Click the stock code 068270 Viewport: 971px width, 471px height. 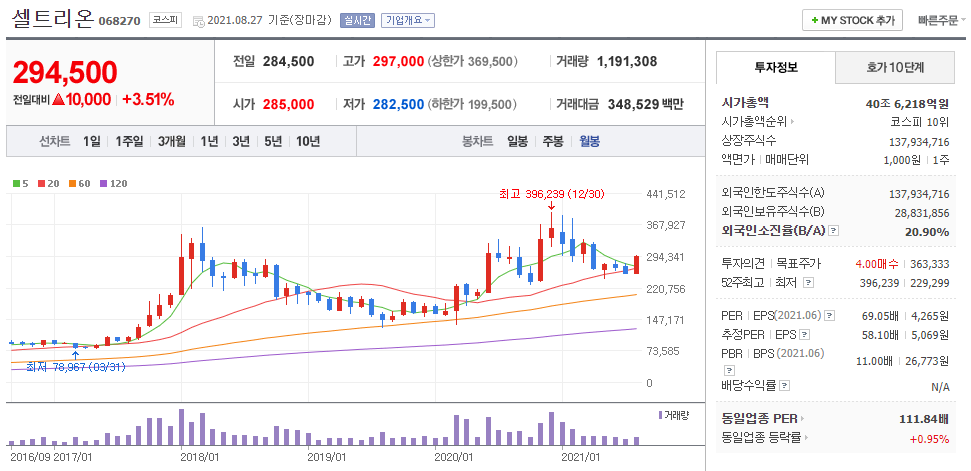coord(120,22)
